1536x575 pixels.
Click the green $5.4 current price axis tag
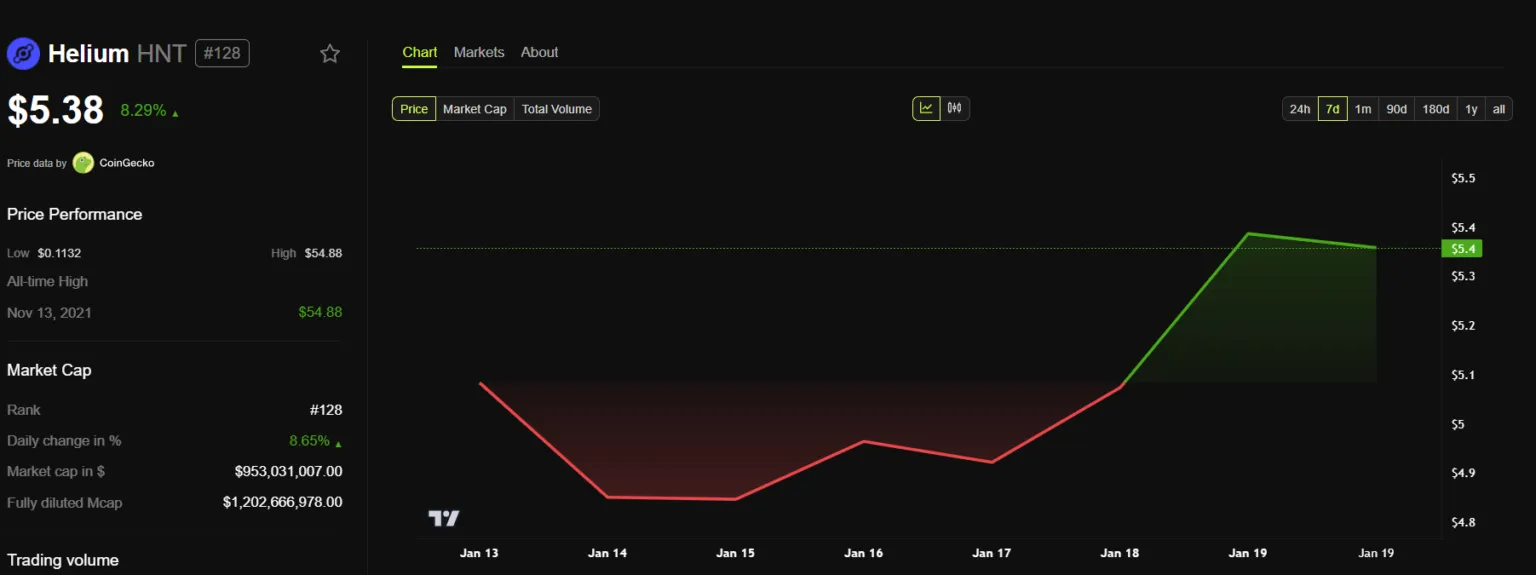pos(1461,248)
